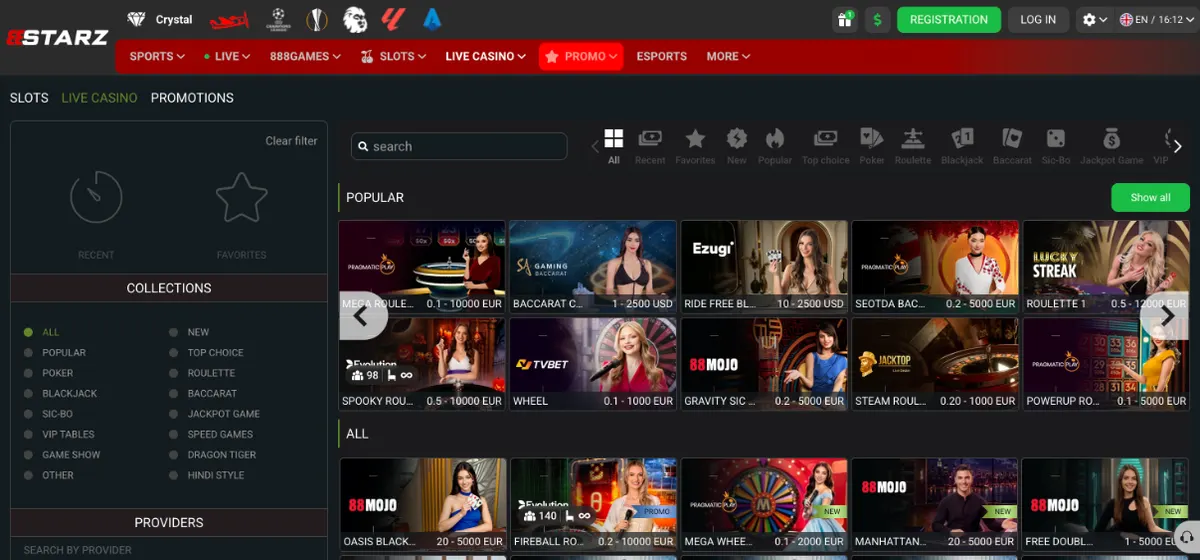Expand the SPORTS navigation dropdown

[x=157, y=57]
